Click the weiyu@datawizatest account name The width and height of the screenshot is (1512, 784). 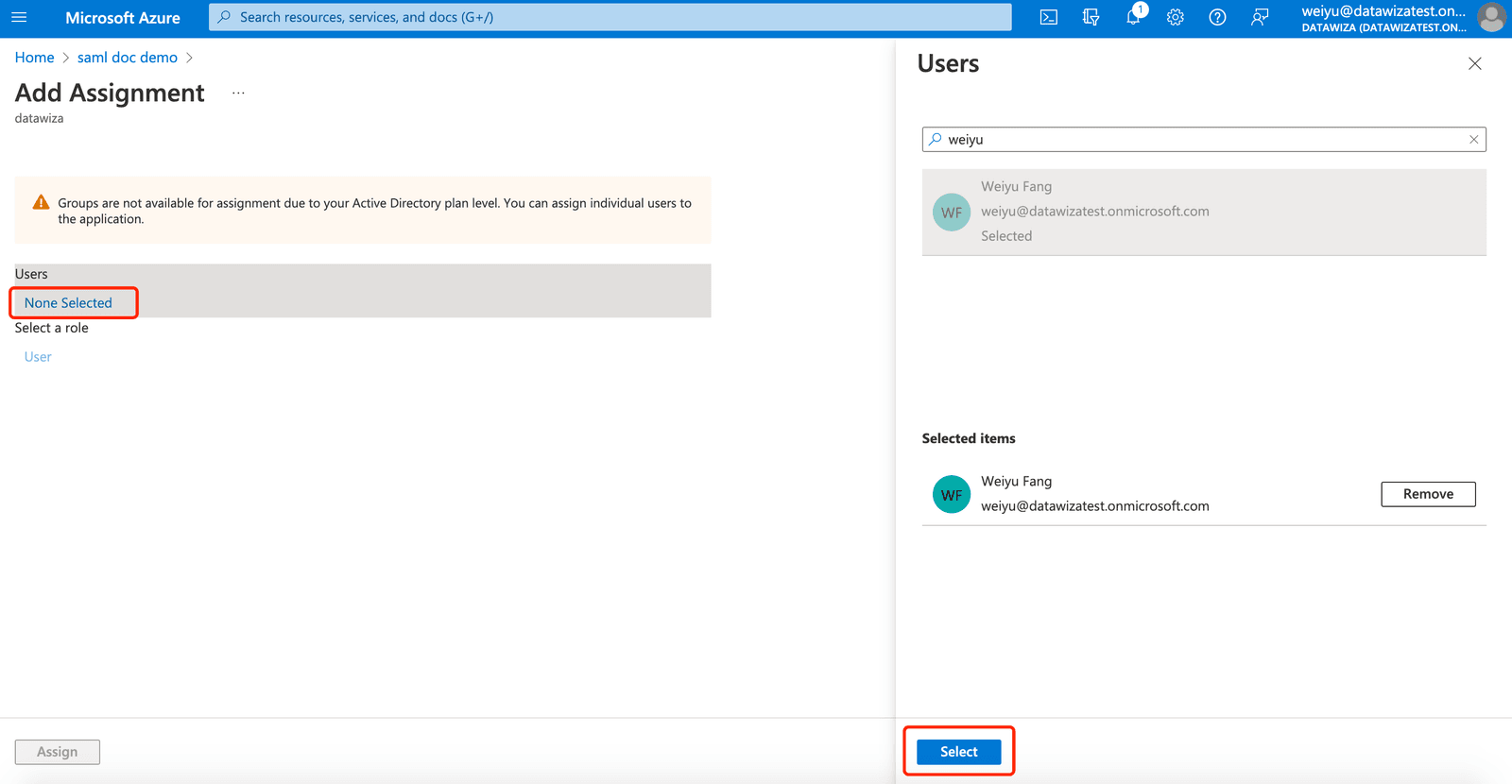[1383, 11]
